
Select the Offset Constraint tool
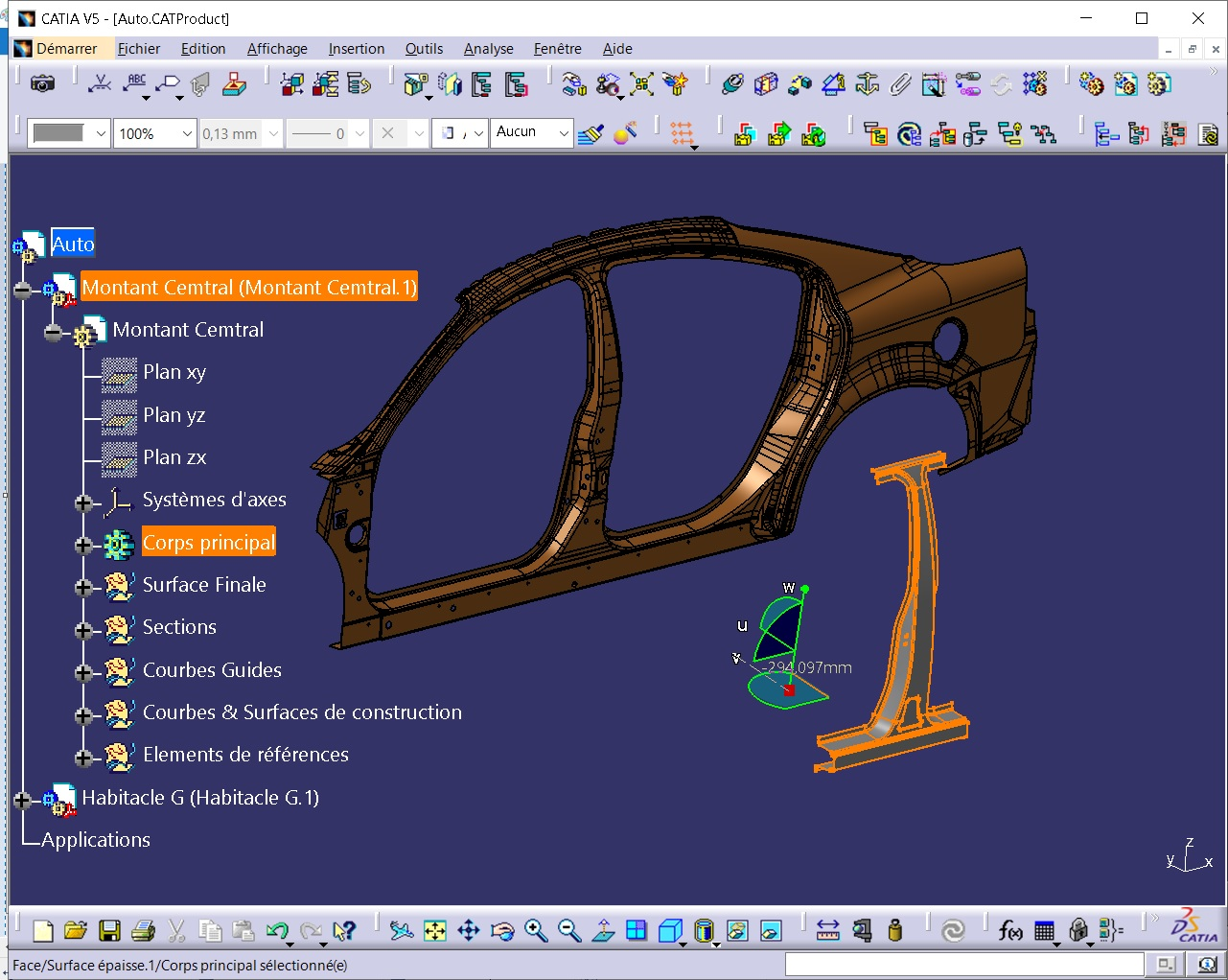click(x=799, y=84)
